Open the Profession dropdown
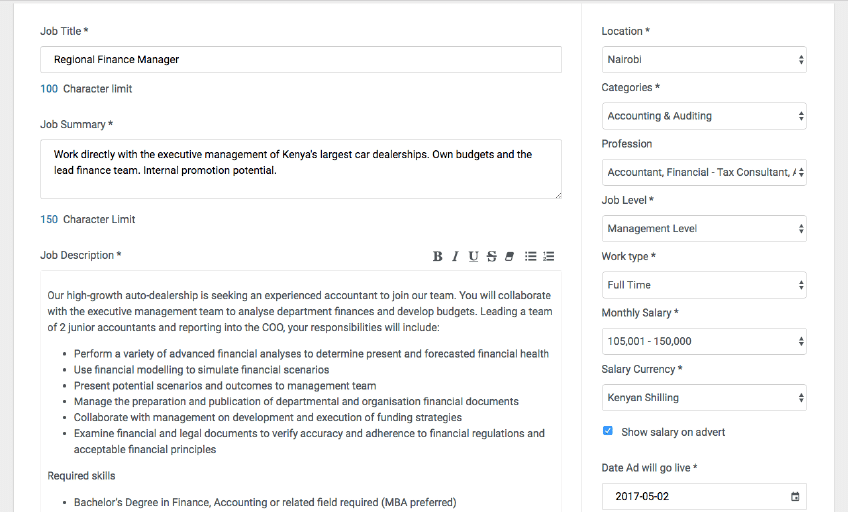848x512 pixels. tap(704, 172)
